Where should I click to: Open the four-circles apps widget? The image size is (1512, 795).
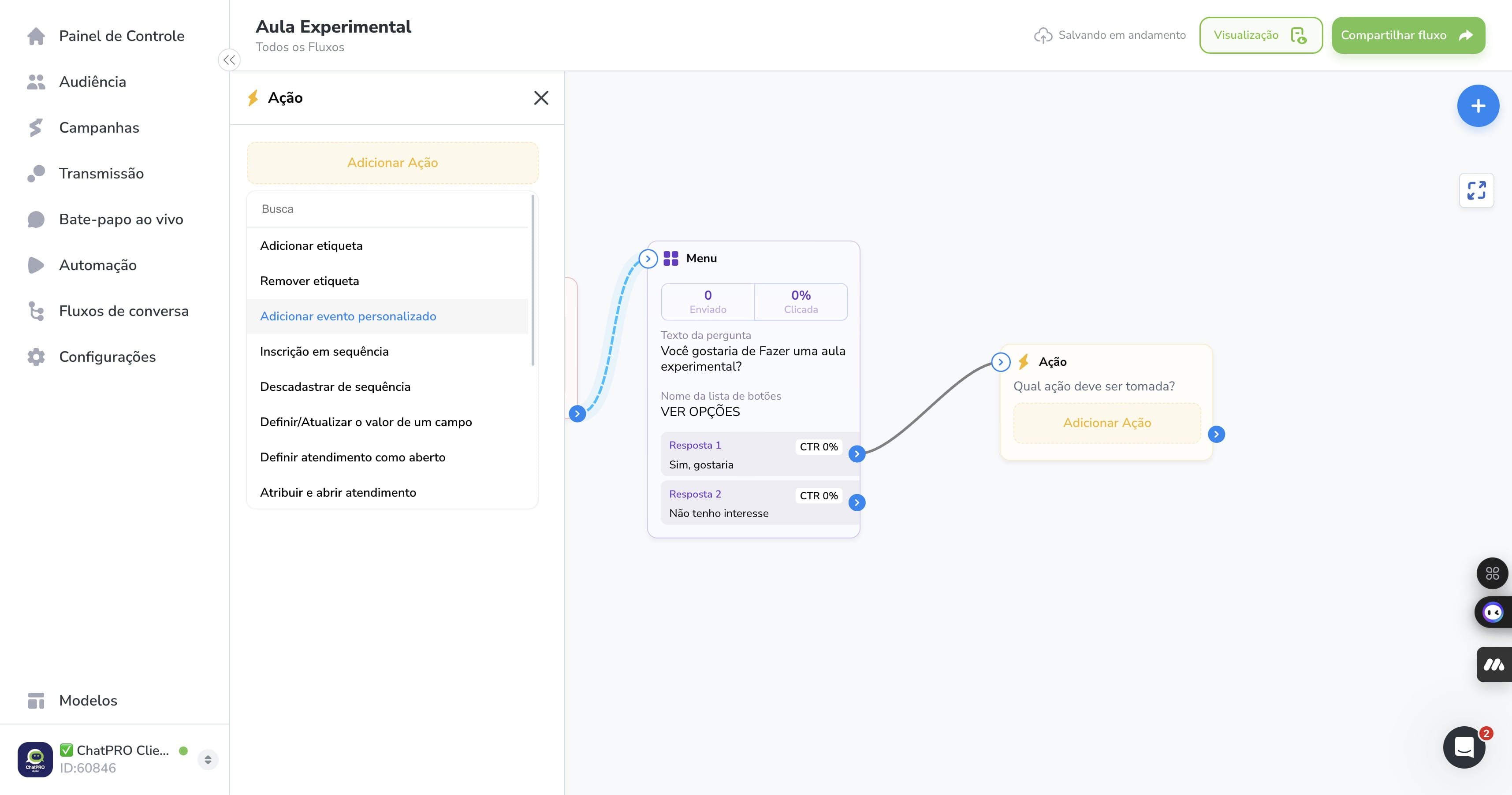click(x=1492, y=572)
